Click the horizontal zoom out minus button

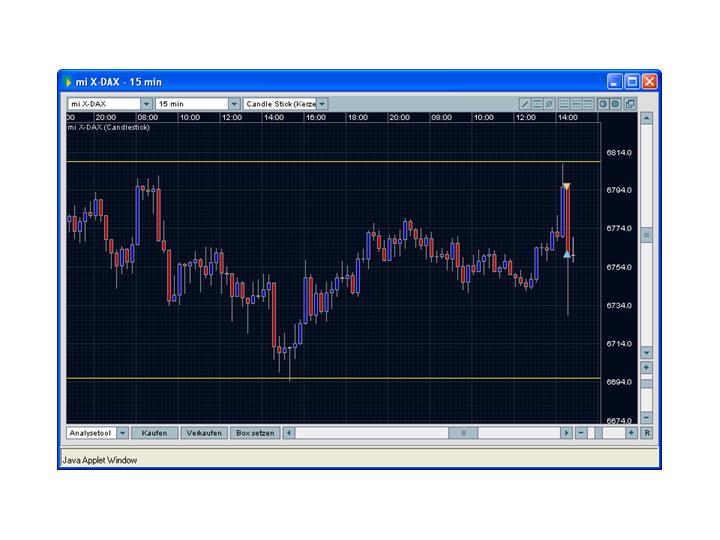[581, 433]
